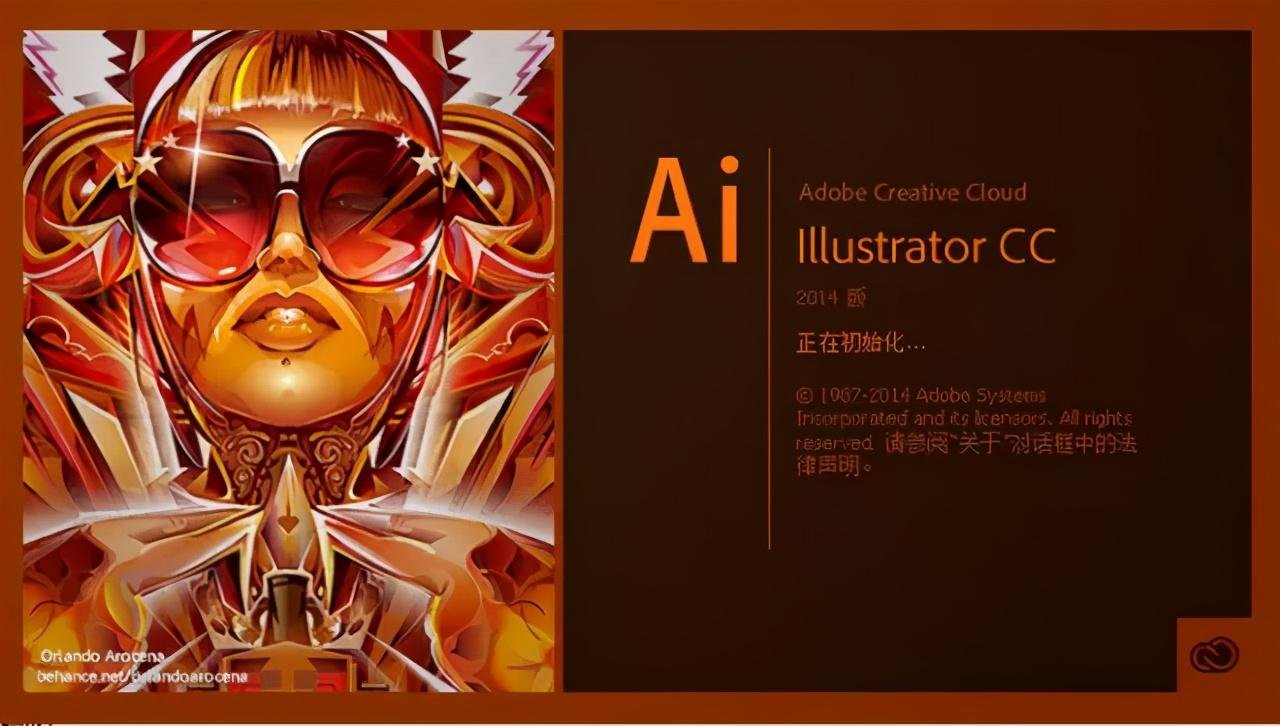Open the behance.net/orlandoarocena link

pyautogui.click(x=143, y=676)
